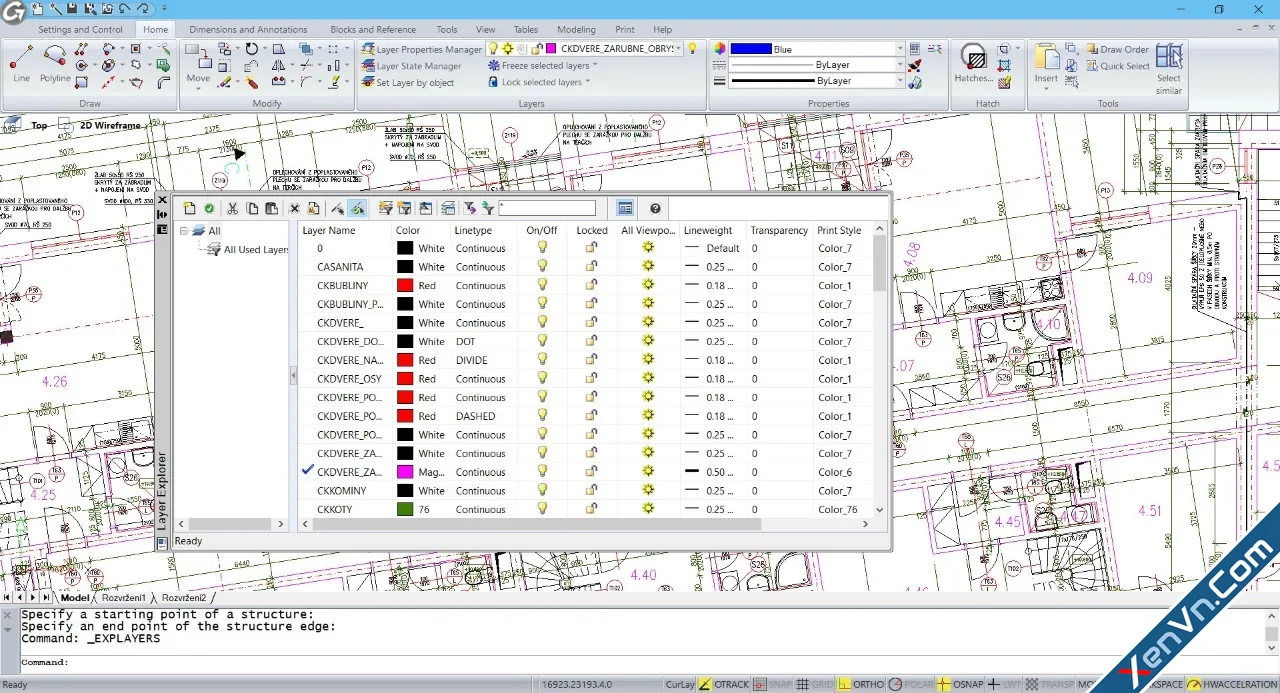Click the settings panel icon in Layer Explorer toolbar
This screenshot has height=693, width=1280.
click(x=625, y=208)
